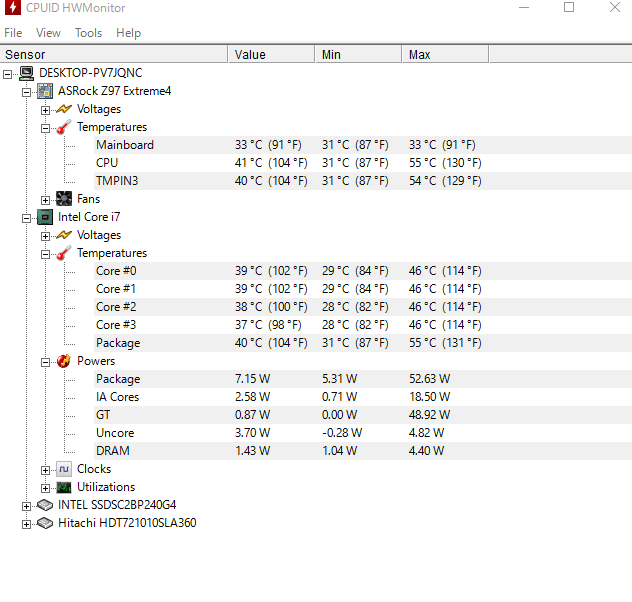Click the Powers flame icon
The image size is (632, 602).
coord(64,361)
